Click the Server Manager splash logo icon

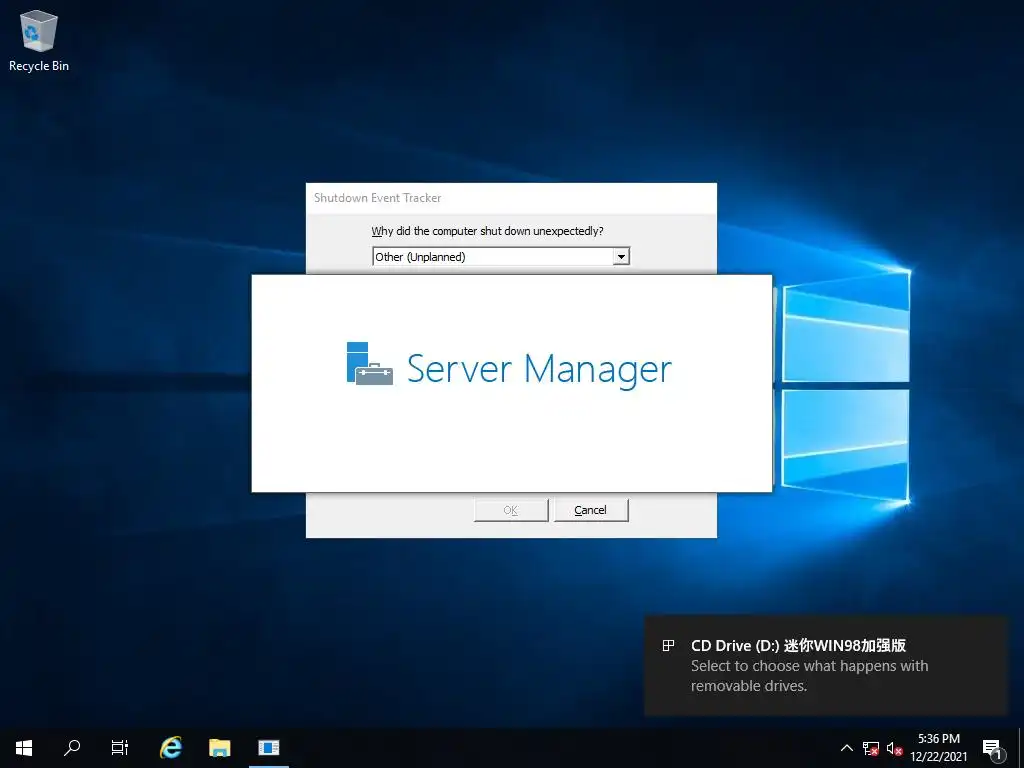pos(370,364)
